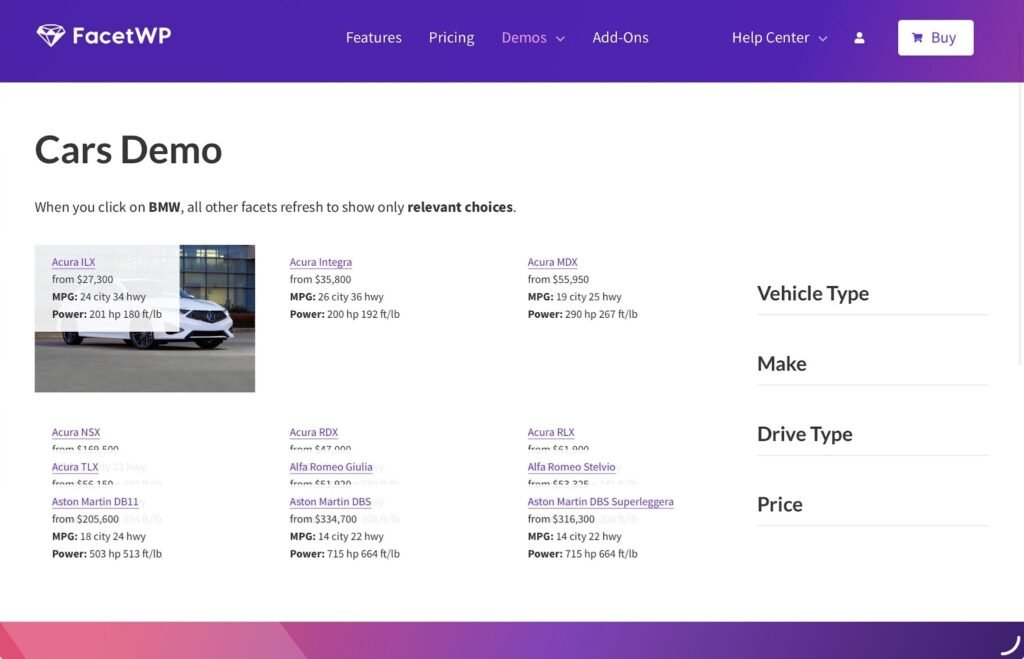The width and height of the screenshot is (1024, 659).
Task: Expand the Vehicle Type facet heading
Action: coord(812,293)
